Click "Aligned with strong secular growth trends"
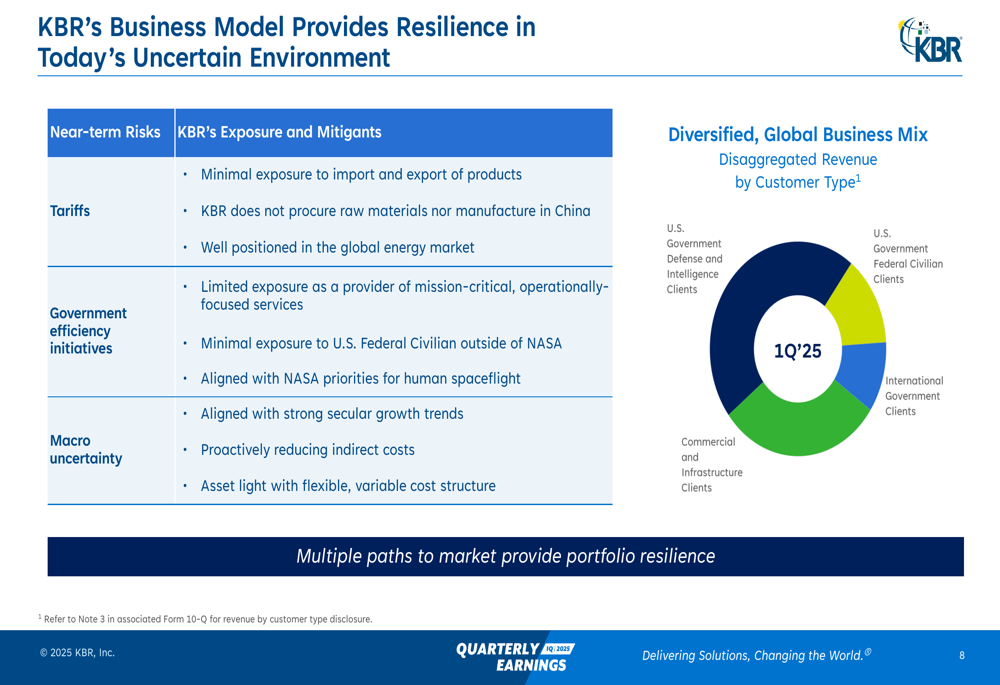Screen dimensions: 1000x685 pyautogui.click(x=332, y=414)
